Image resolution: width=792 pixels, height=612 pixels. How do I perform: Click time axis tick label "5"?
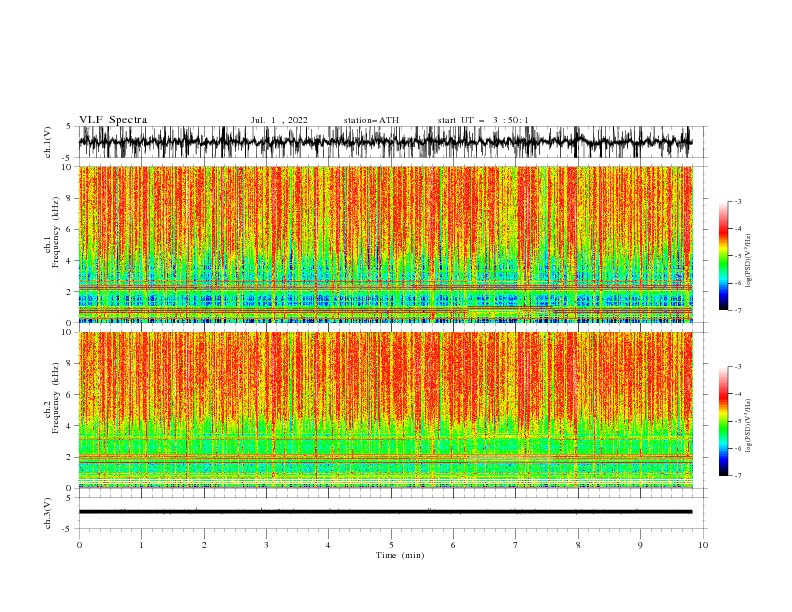coord(391,545)
